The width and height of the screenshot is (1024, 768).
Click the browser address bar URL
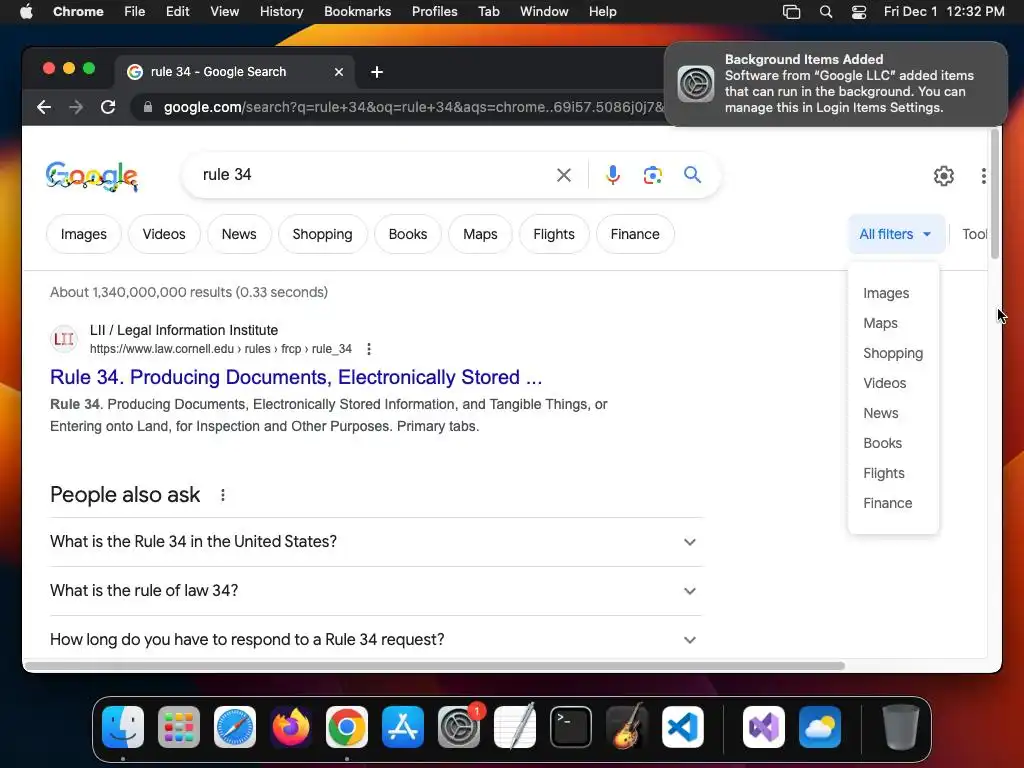[x=413, y=107]
